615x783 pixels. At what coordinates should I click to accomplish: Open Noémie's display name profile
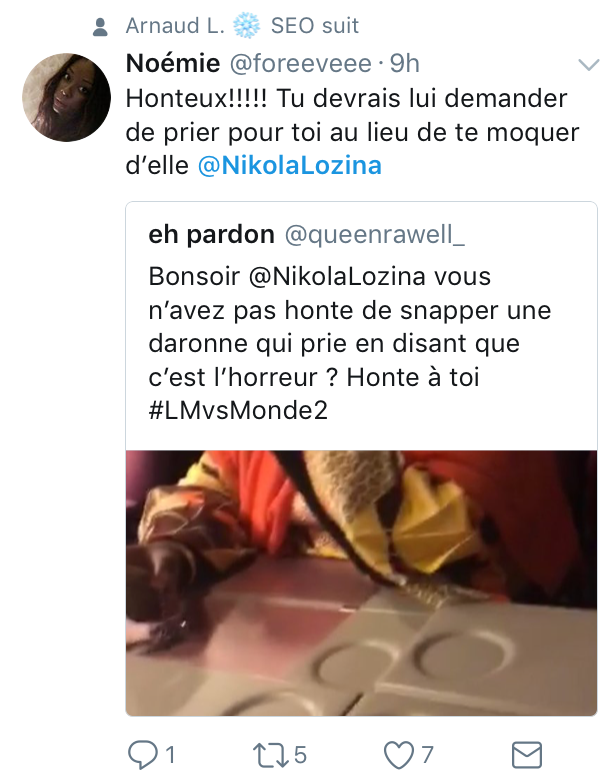(x=173, y=63)
